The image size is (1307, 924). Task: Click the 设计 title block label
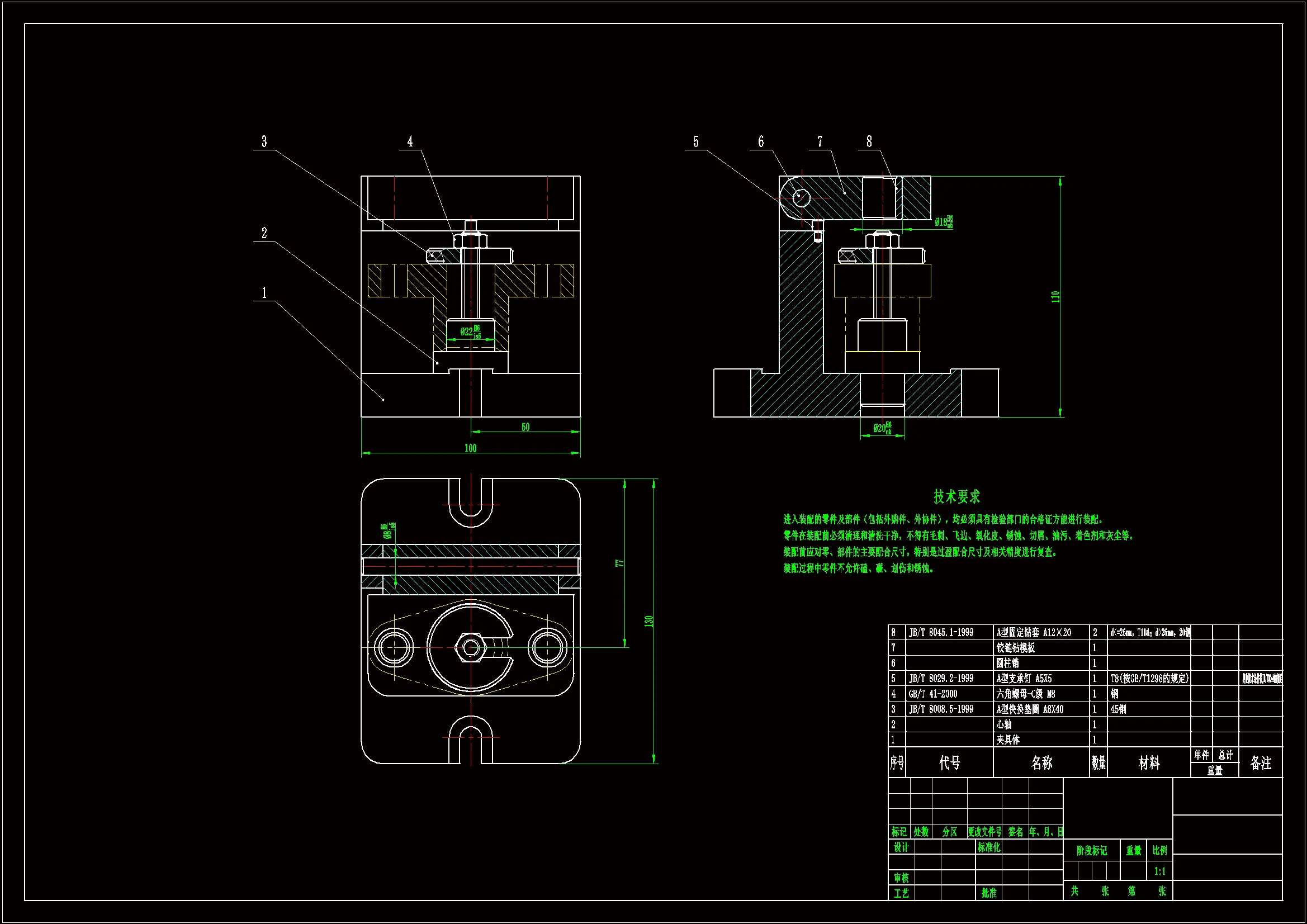pos(901,847)
